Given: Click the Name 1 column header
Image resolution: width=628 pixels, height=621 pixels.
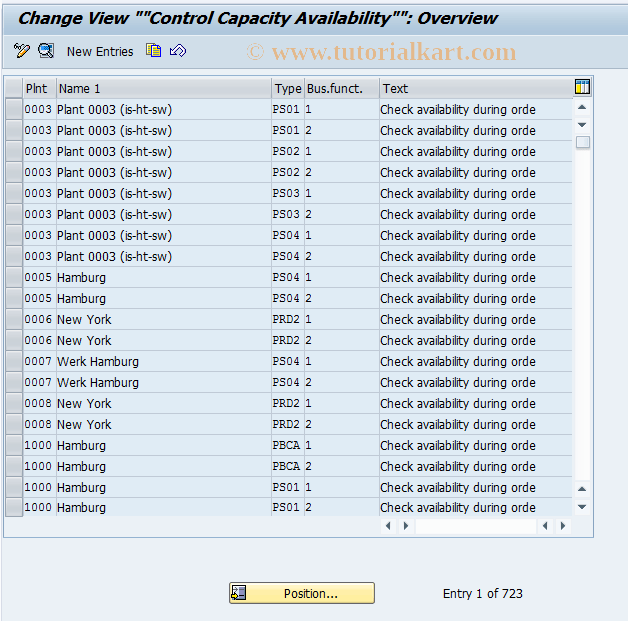Looking at the screenshot, I should click(163, 88).
